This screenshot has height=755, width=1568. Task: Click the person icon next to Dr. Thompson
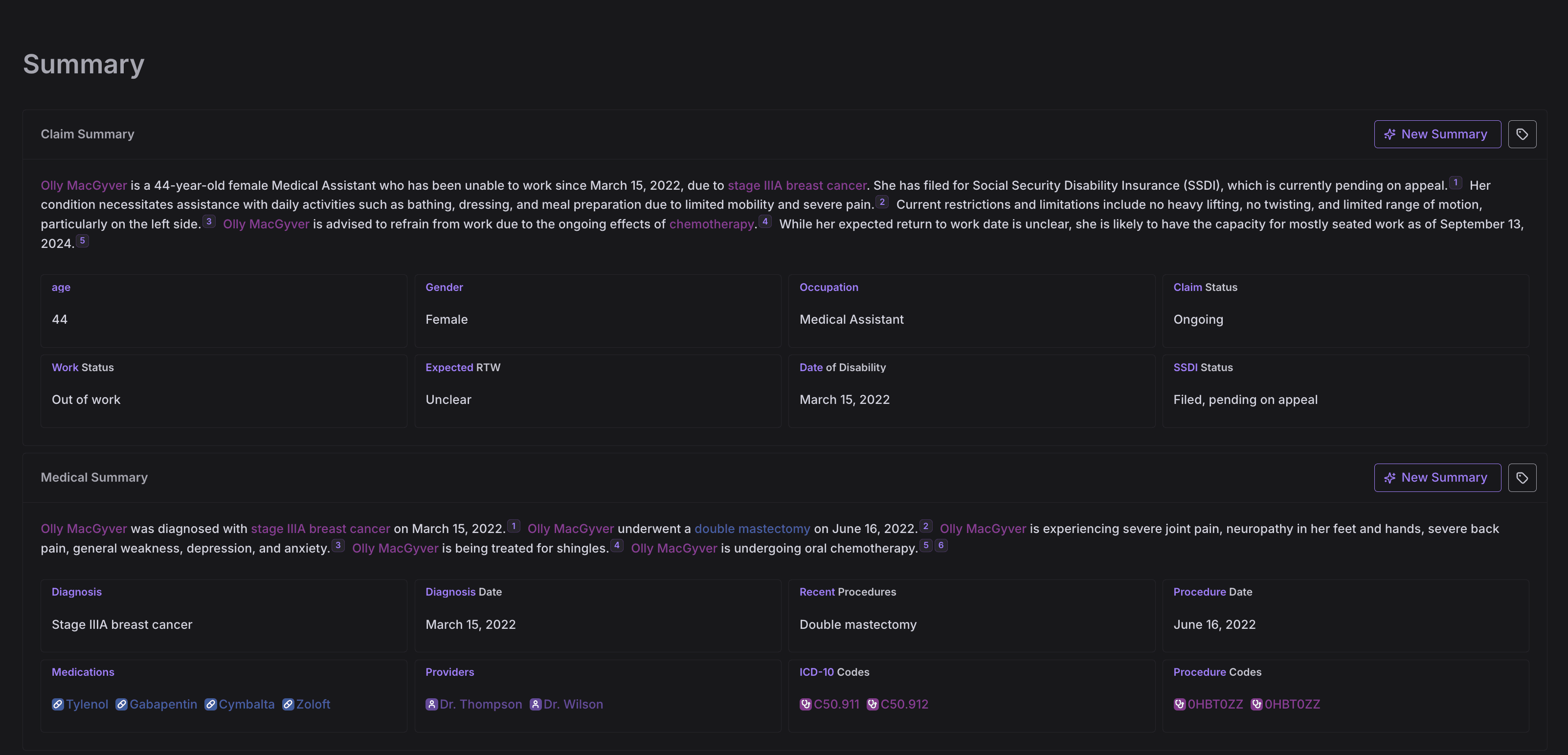pos(431,705)
